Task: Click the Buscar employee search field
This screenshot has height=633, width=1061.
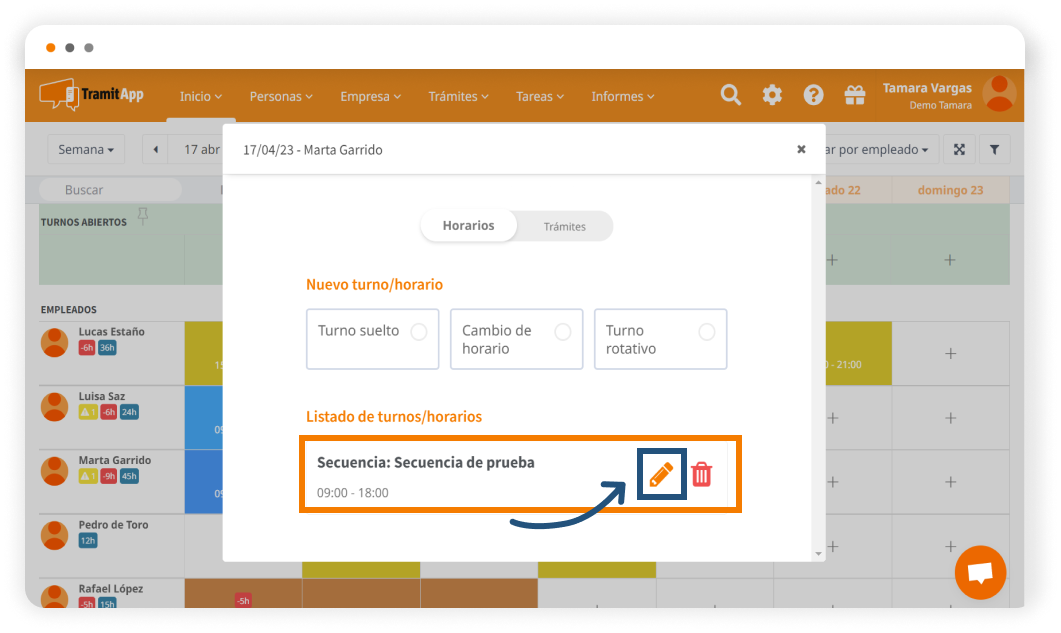Action: [110, 190]
